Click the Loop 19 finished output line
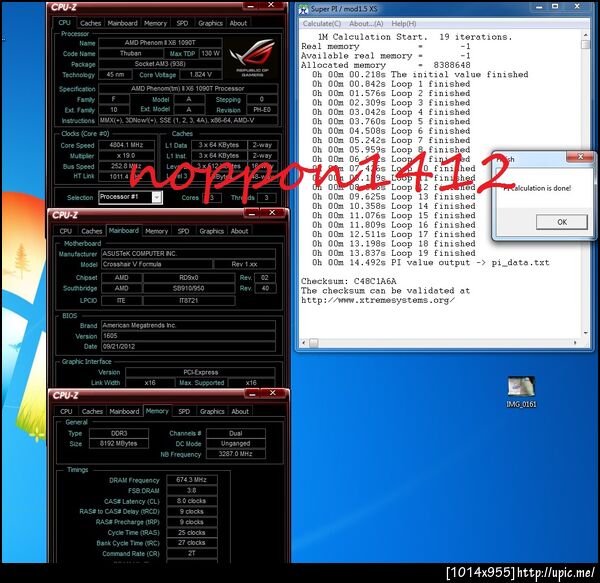600x583 pixels. tap(394, 253)
